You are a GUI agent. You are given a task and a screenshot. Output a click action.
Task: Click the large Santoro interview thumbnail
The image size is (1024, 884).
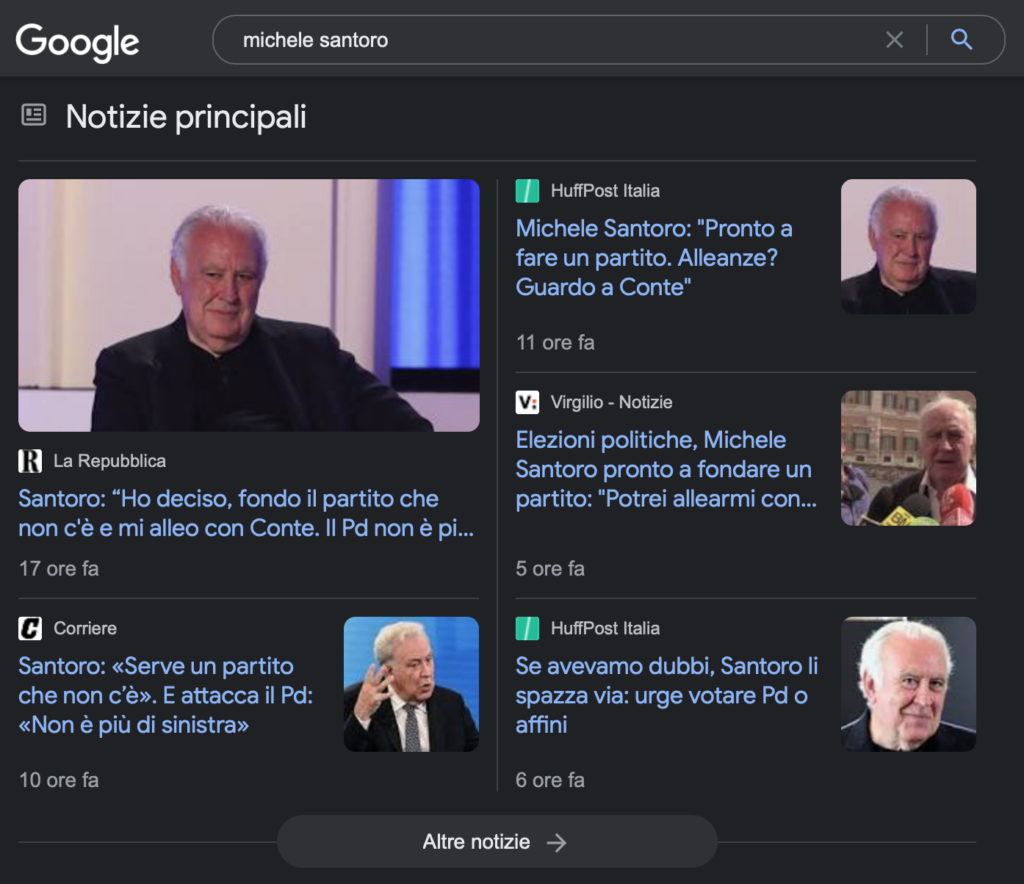coord(249,305)
